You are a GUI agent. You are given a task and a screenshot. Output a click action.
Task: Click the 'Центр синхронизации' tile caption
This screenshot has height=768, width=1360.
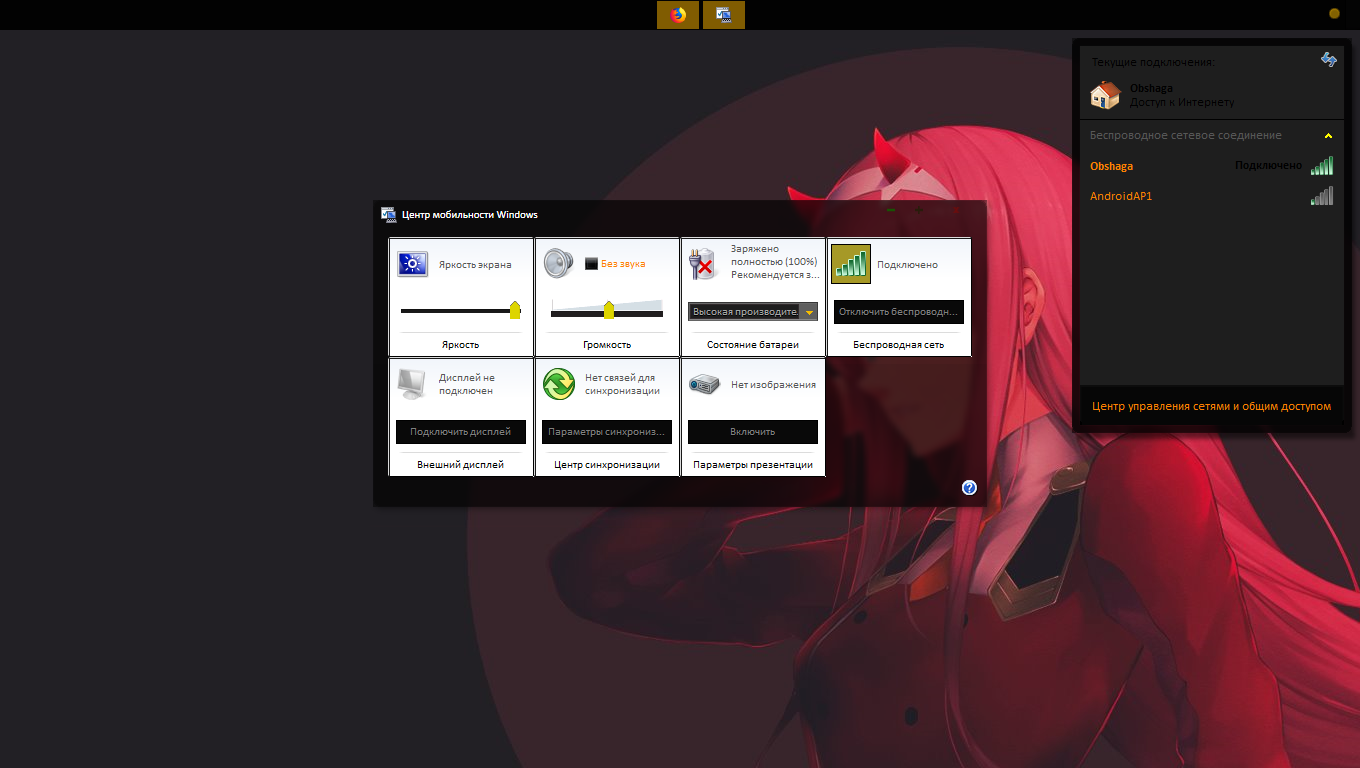(x=607, y=465)
